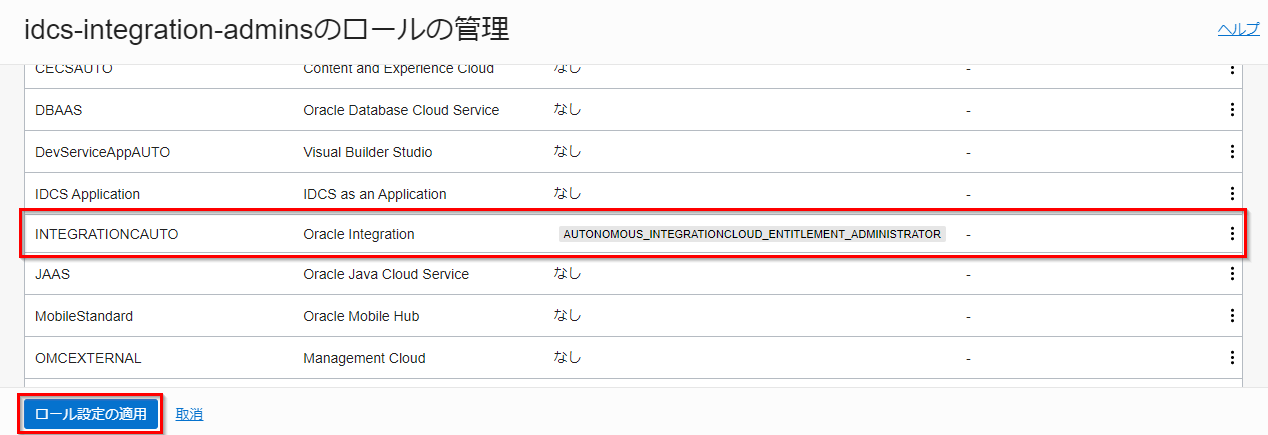Open the kebab menu for the JAAS row
Viewport: 1268px width, 435px height.
point(1232,274)
